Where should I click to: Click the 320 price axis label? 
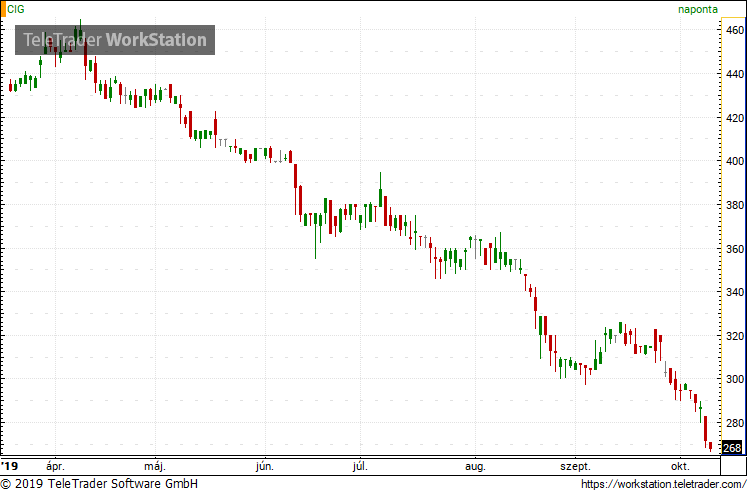pyautogui.click(x=736, y=336)
